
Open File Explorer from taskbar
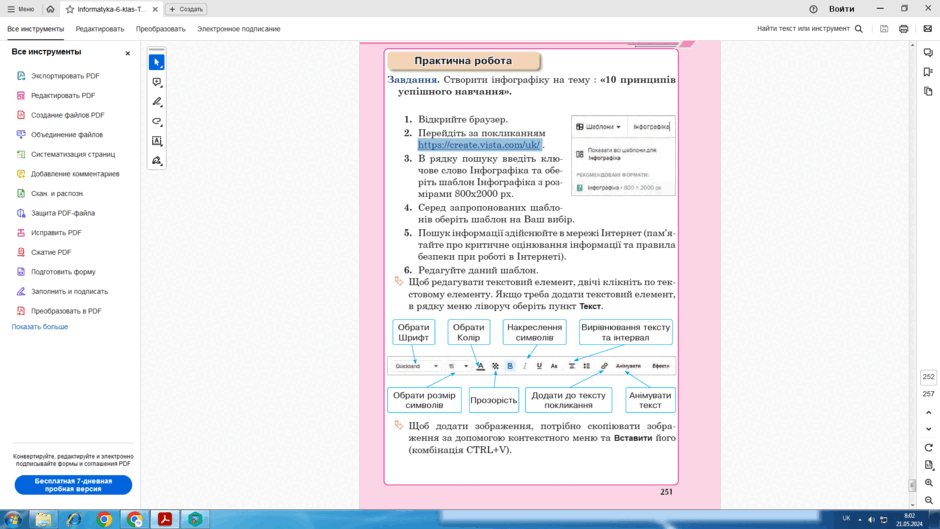[43, 519]
